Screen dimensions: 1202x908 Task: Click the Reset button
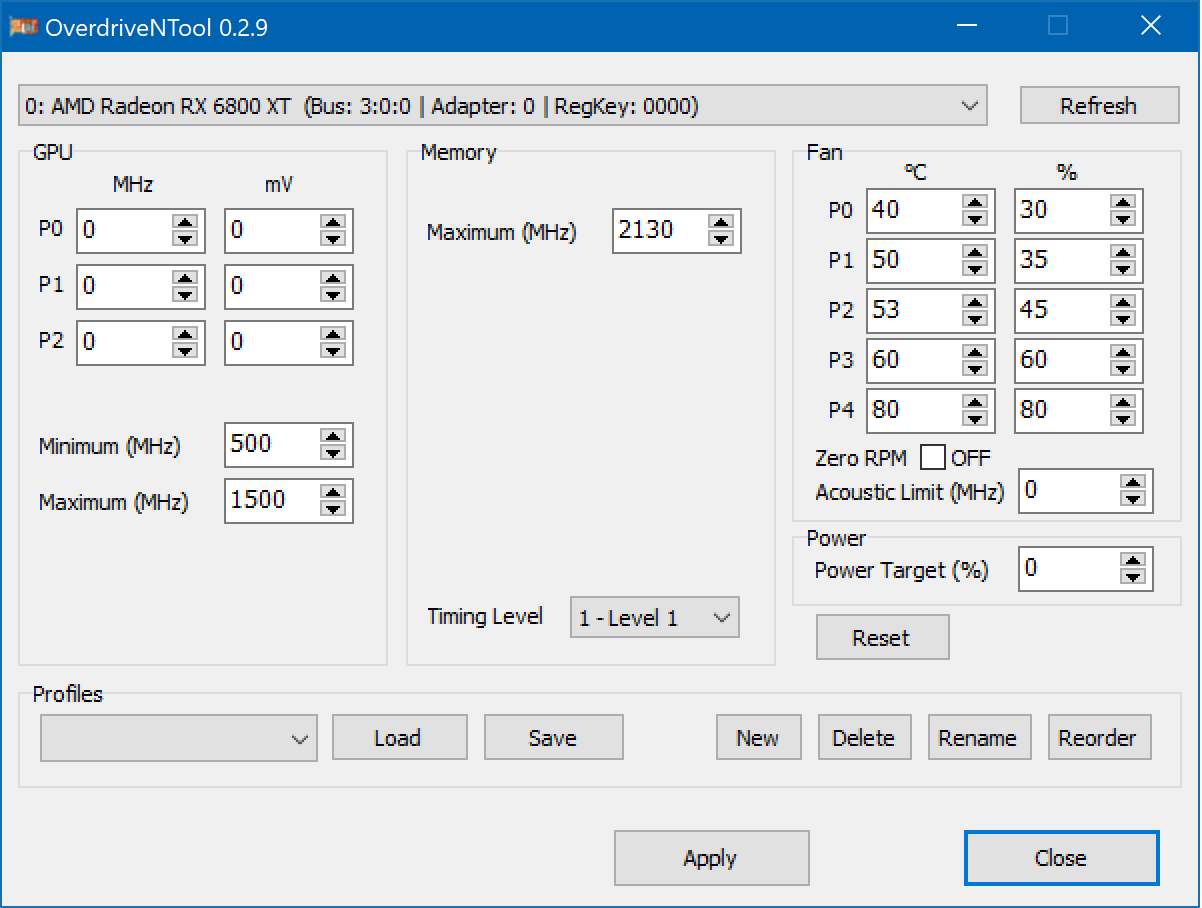[882, 638]
